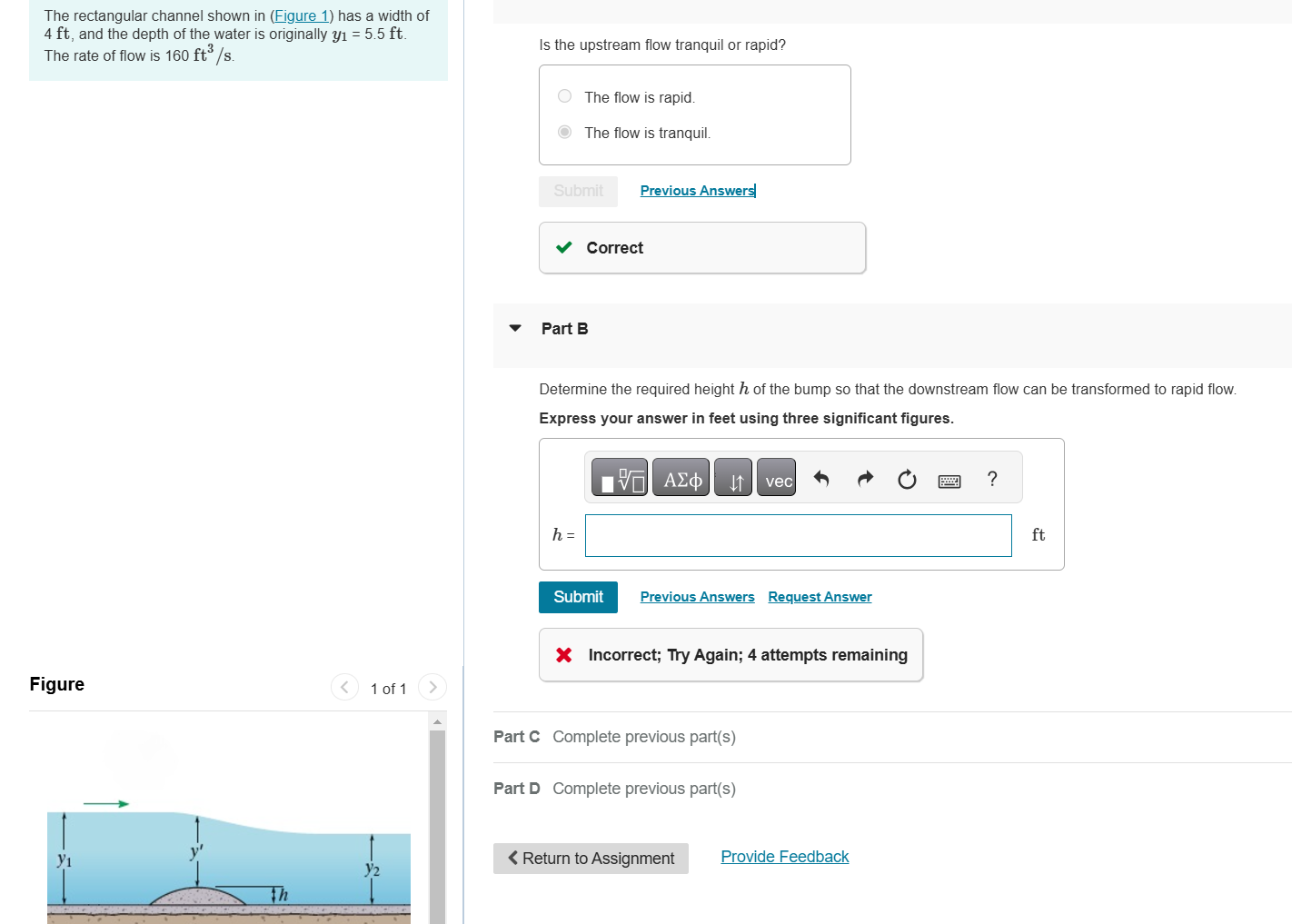Image resolution: width=1292 pixels, height=924 pixels.
Task: Open the Provide Feedback link
Action: [x=785, y=857]
